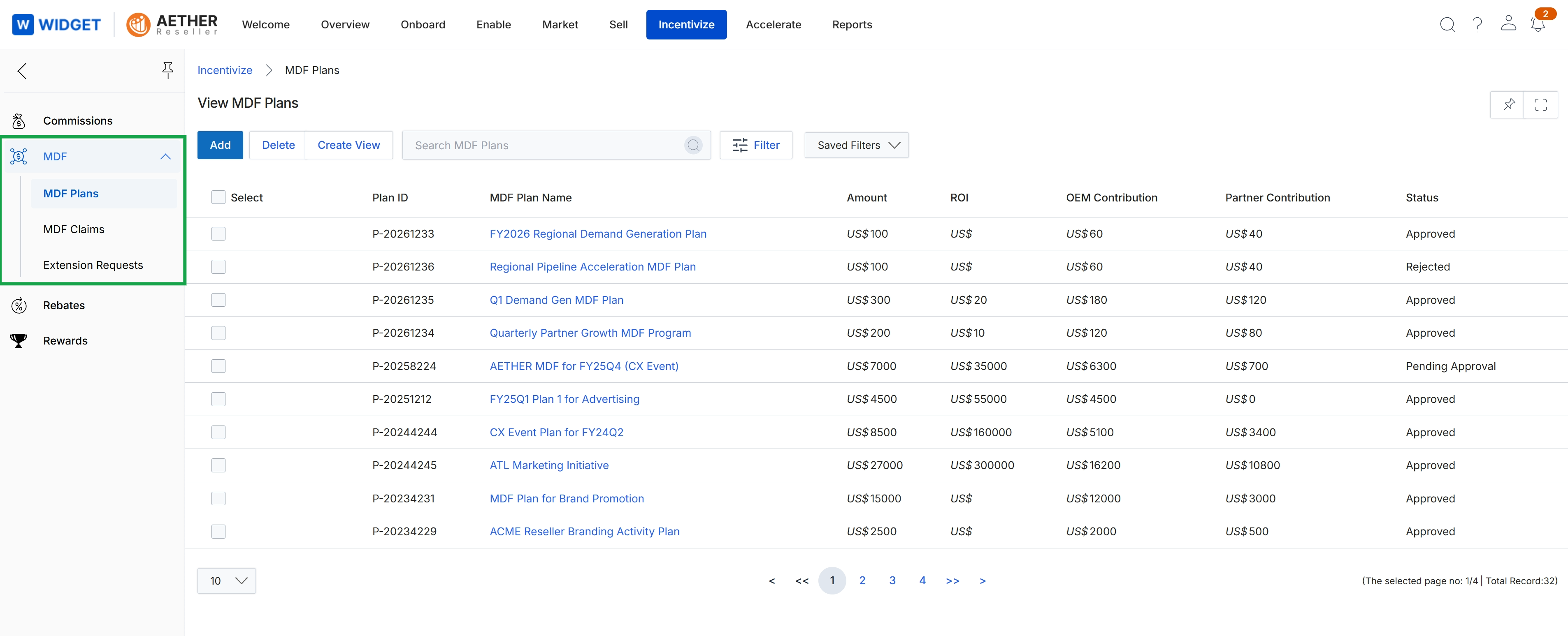Go to next page arrow

(x=983, y=580)
